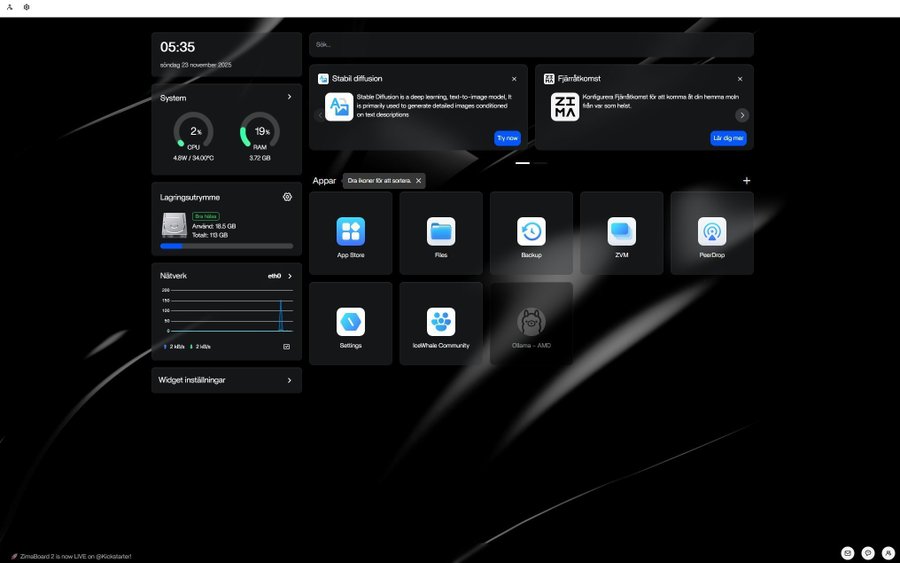
Task: Expand the System widget details
Action: coord(289,97)
